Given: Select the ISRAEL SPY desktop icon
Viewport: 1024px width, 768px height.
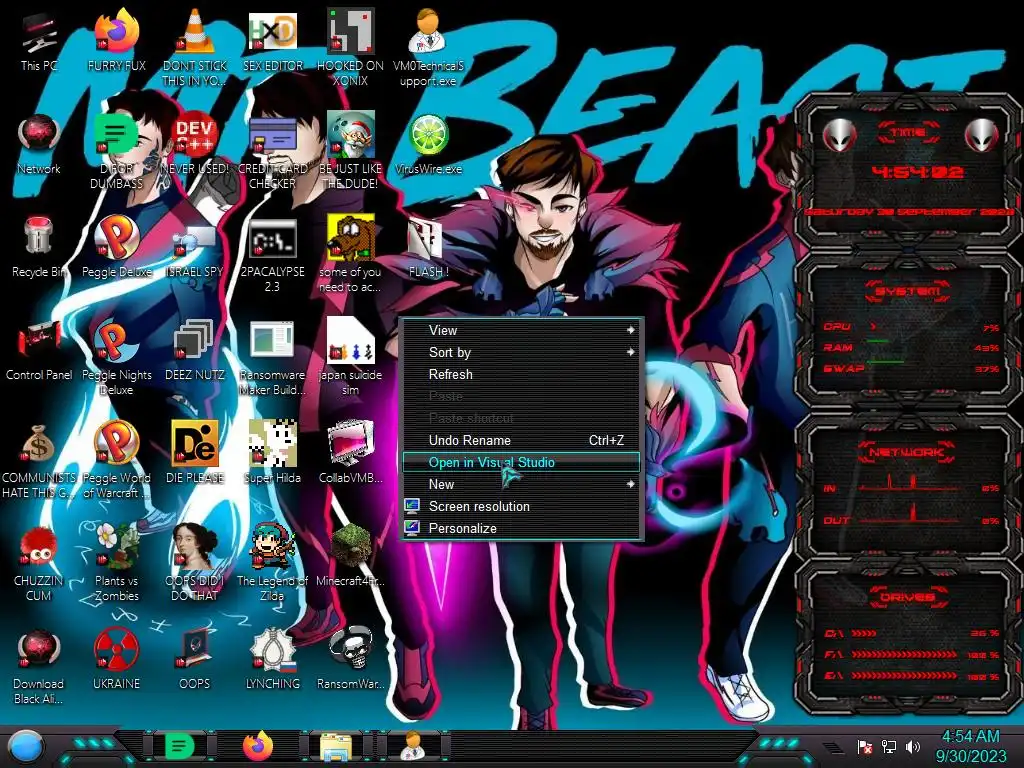Looking at the screenshot, I should click(x=195, y=247).
